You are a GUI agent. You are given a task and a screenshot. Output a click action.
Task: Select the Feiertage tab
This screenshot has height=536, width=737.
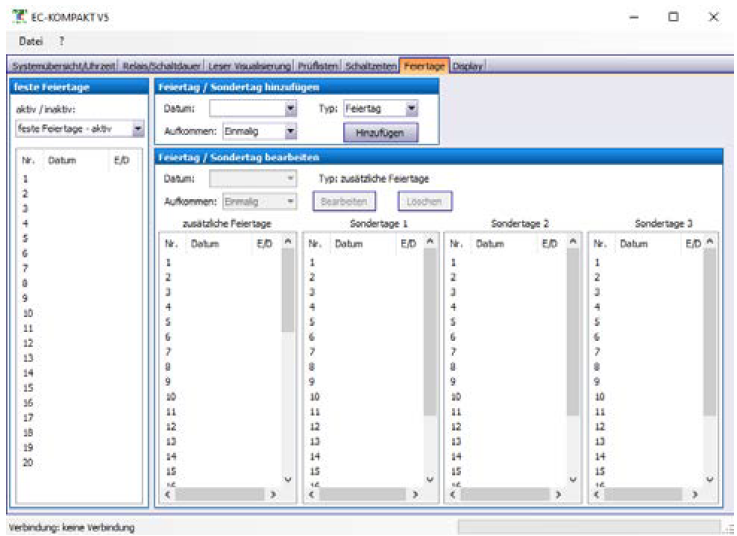pyautogui.click(x=424, y=66)
